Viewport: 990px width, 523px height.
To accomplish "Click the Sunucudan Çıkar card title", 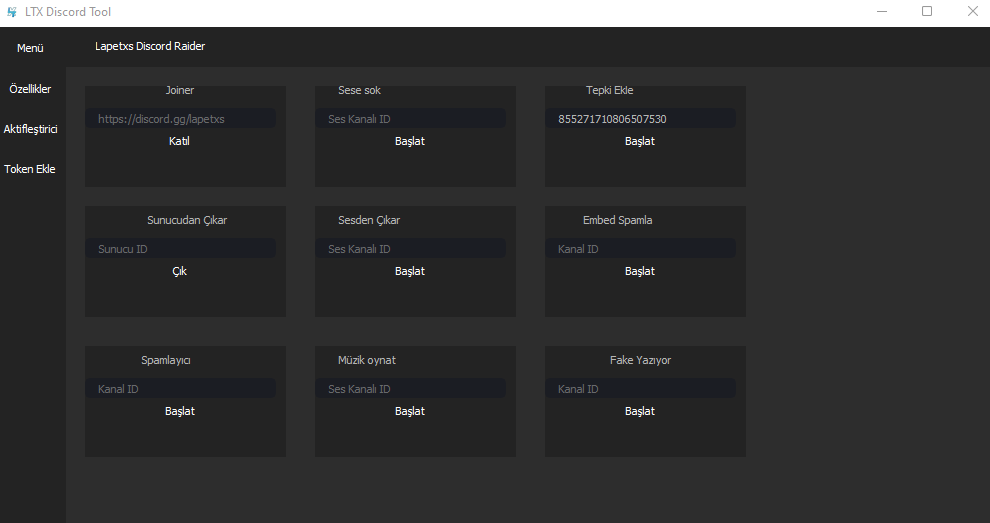I will 187,220.
